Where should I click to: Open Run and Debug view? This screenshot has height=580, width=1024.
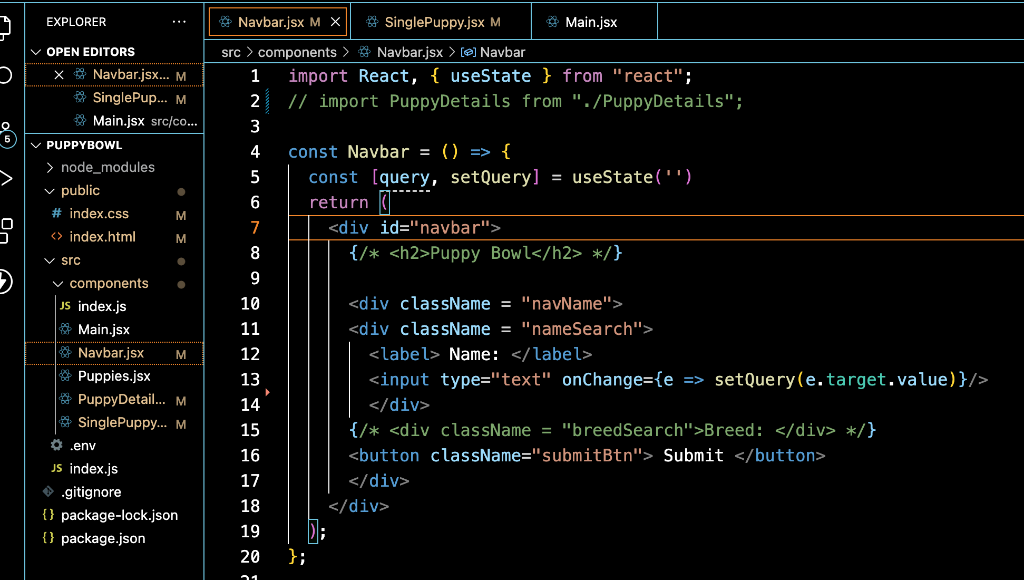pos(5,178)
